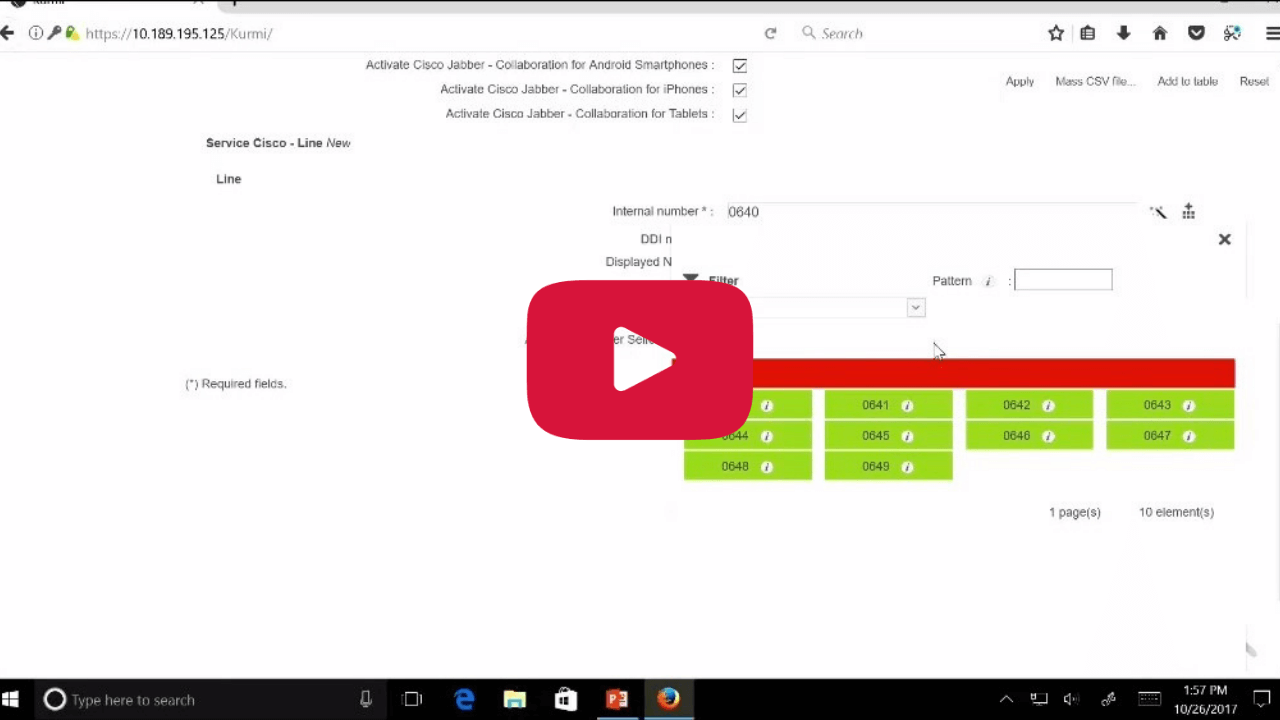Open the downloads arrow icon

[x=1124, y=33]
